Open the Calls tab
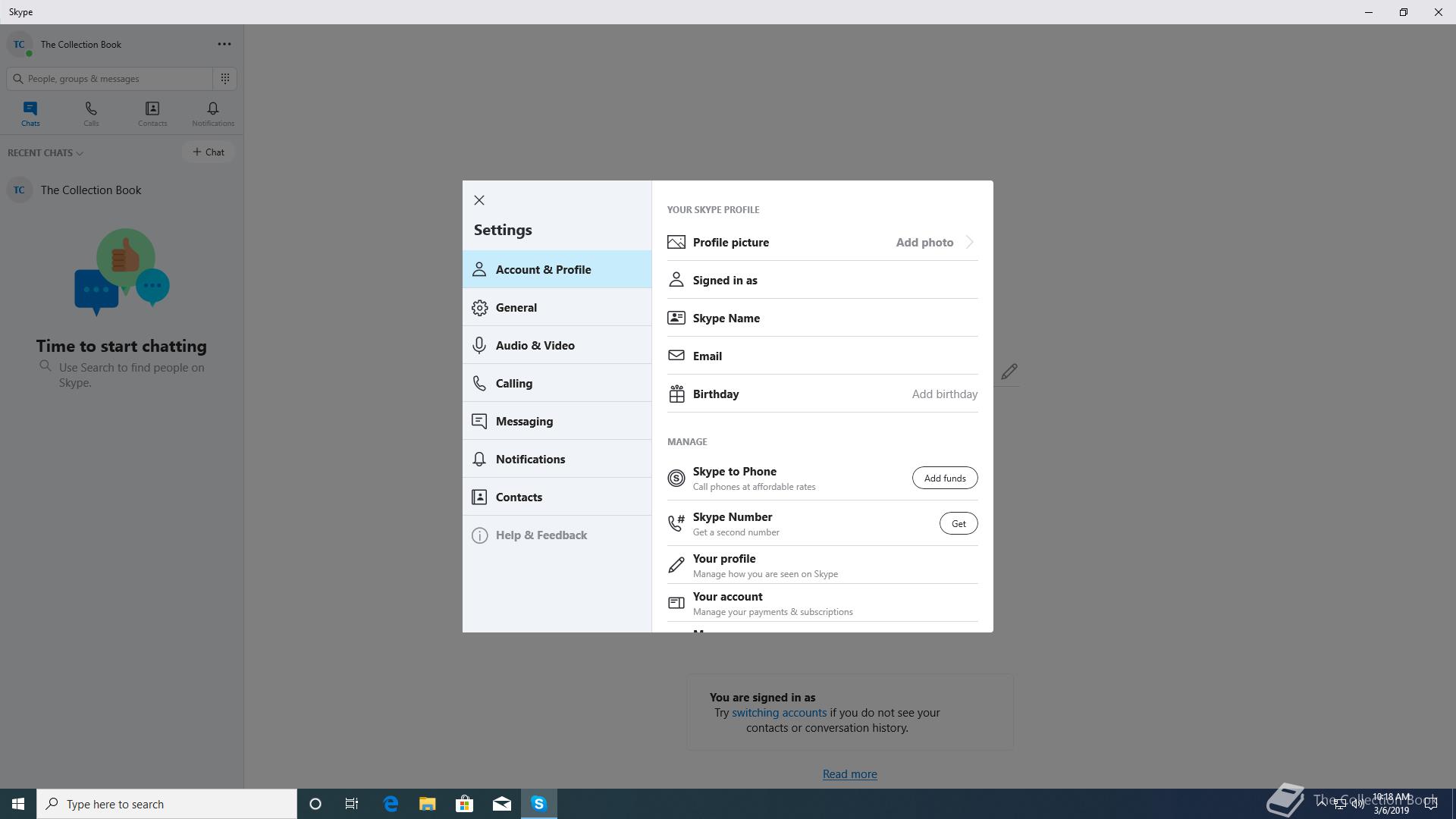Image resolution: width=1456 pixels, height=819 pixels. [91, 114]
